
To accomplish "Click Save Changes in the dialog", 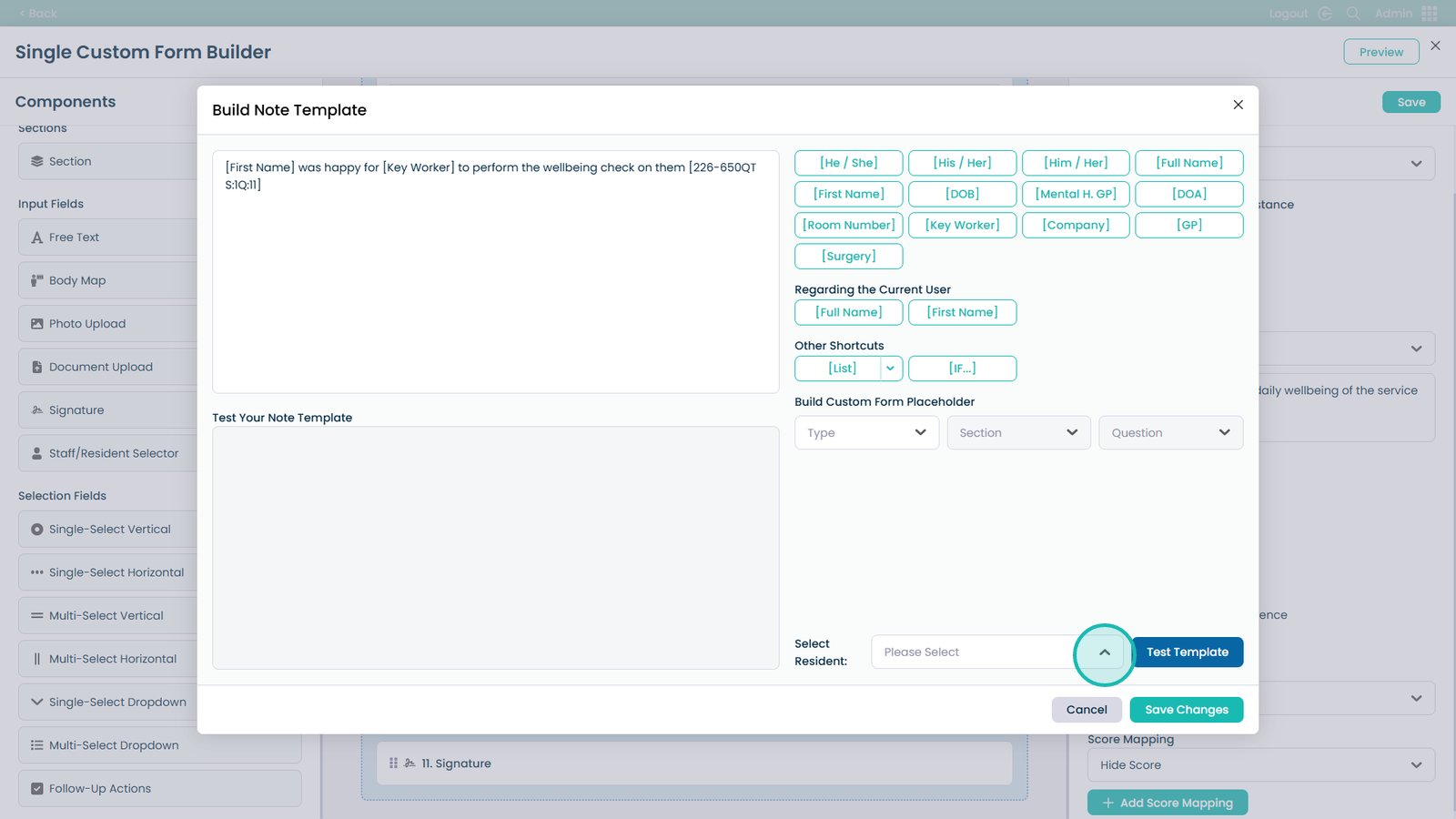I will point(1187,710).
